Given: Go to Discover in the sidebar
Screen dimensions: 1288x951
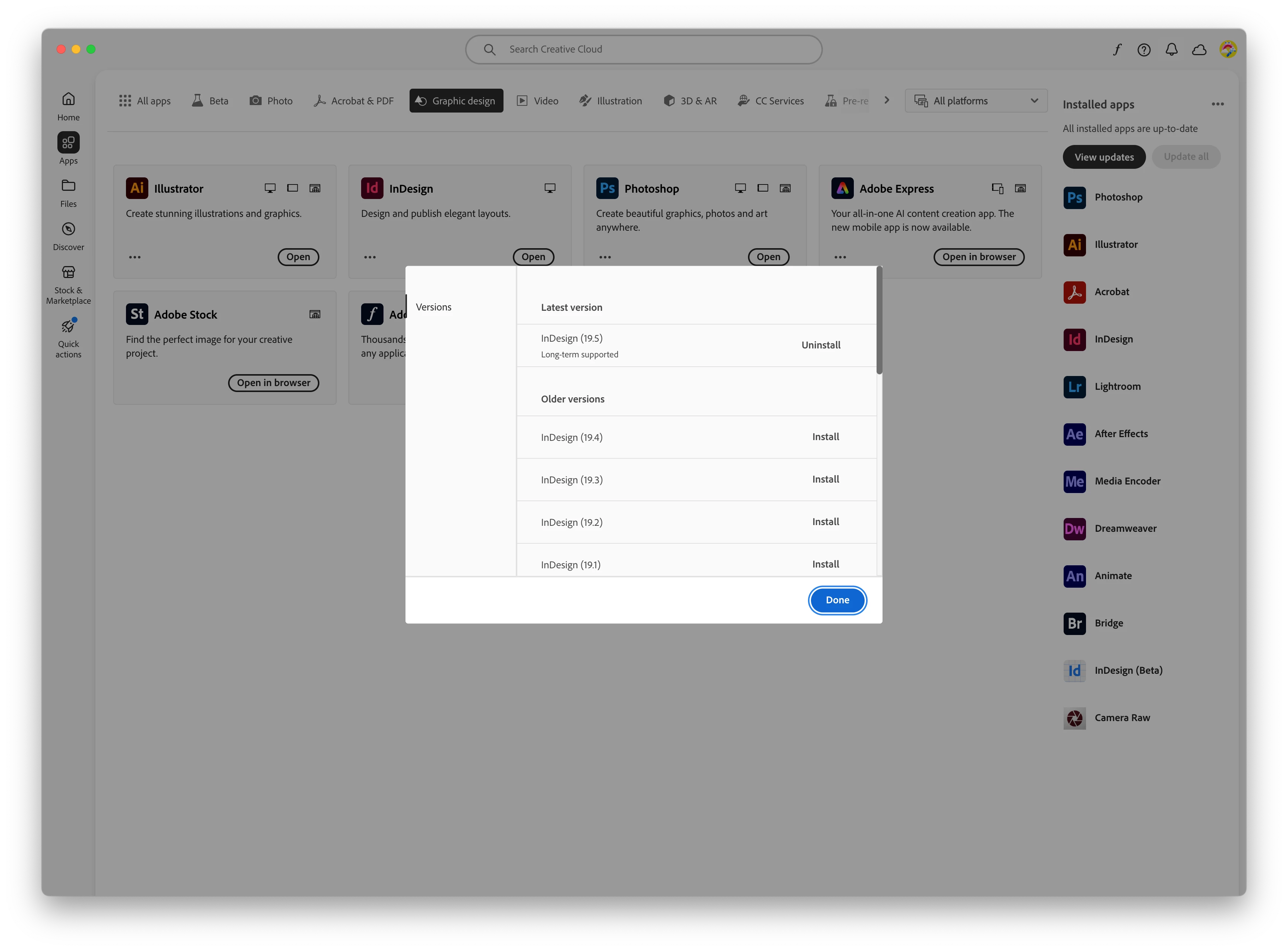Looking at the screenshot, I should (x=68, y=237).
